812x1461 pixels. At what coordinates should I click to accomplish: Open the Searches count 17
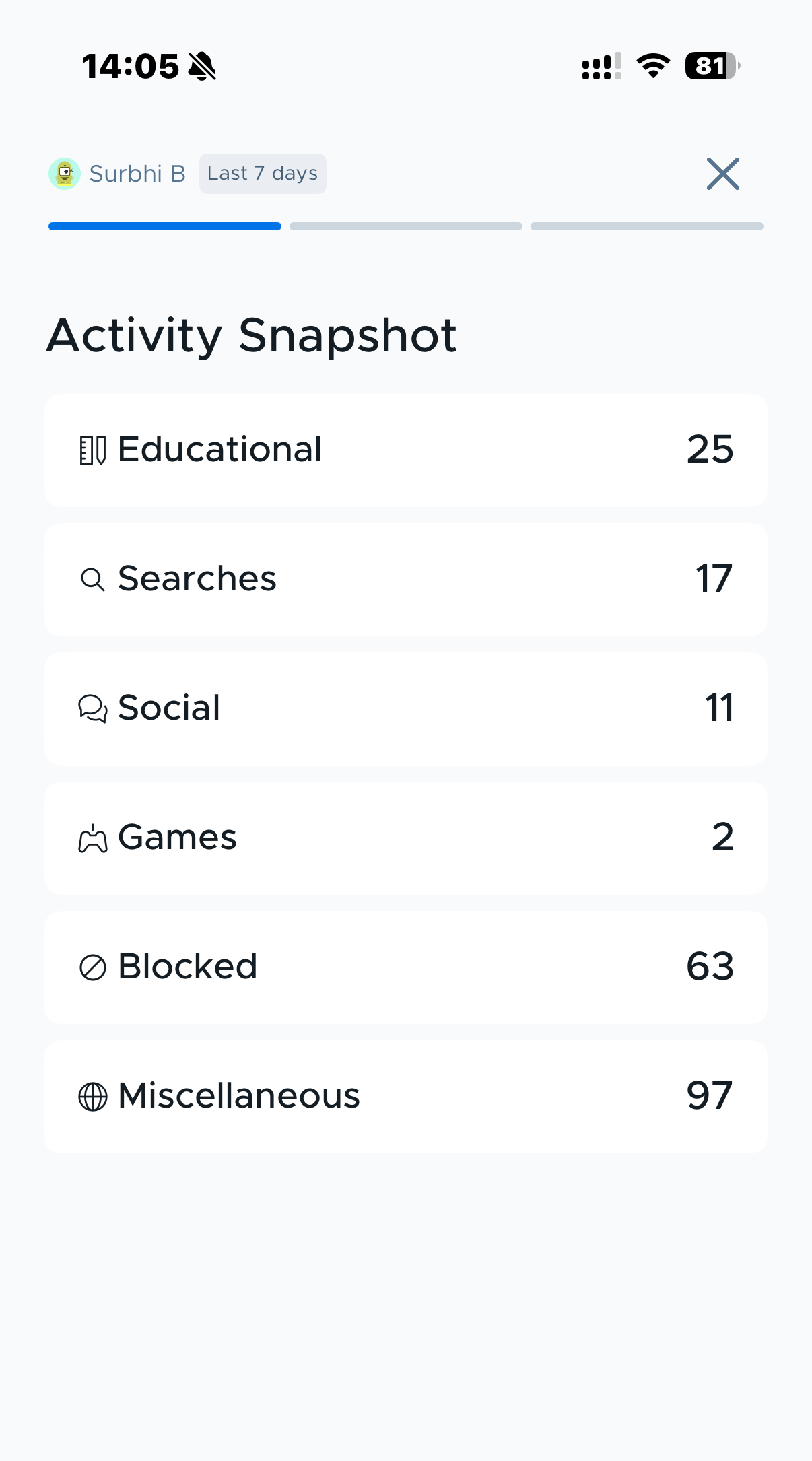click(714, 579)
